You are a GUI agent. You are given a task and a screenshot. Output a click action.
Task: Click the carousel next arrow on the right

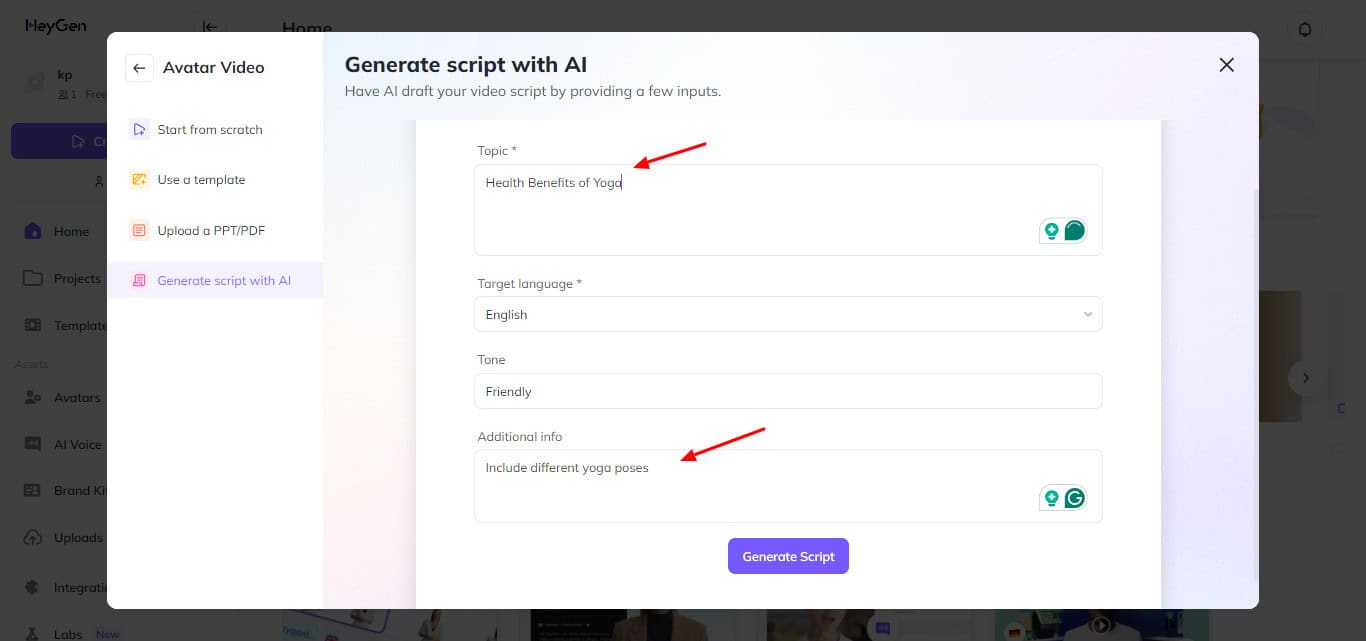tap(1304, 378)
